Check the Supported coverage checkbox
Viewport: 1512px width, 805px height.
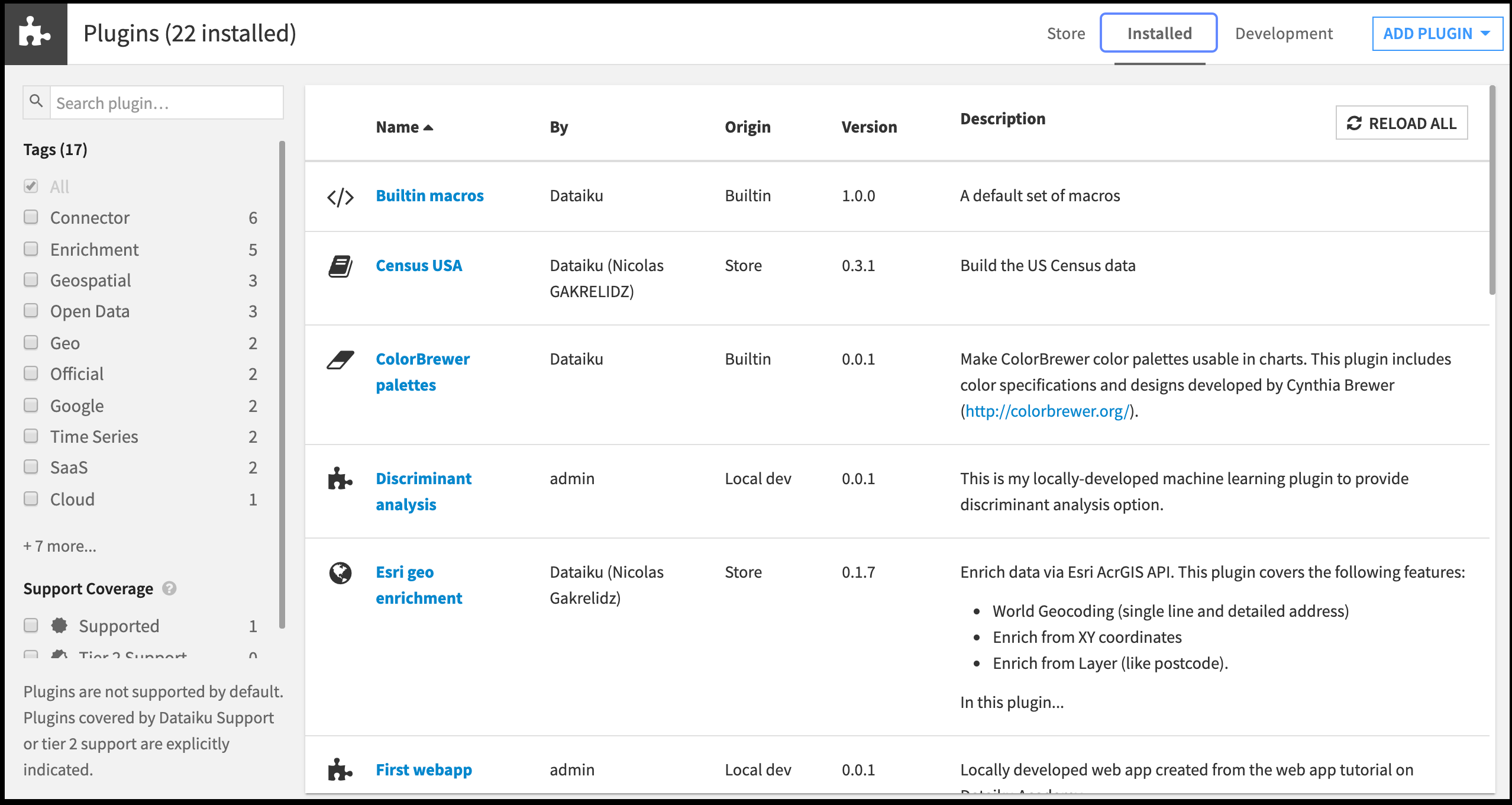click(x=31, y=625)
